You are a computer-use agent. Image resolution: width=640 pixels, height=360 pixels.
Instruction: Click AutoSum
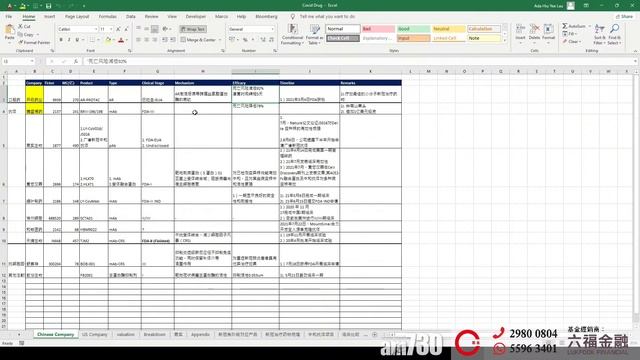click(x=574, y=26)
